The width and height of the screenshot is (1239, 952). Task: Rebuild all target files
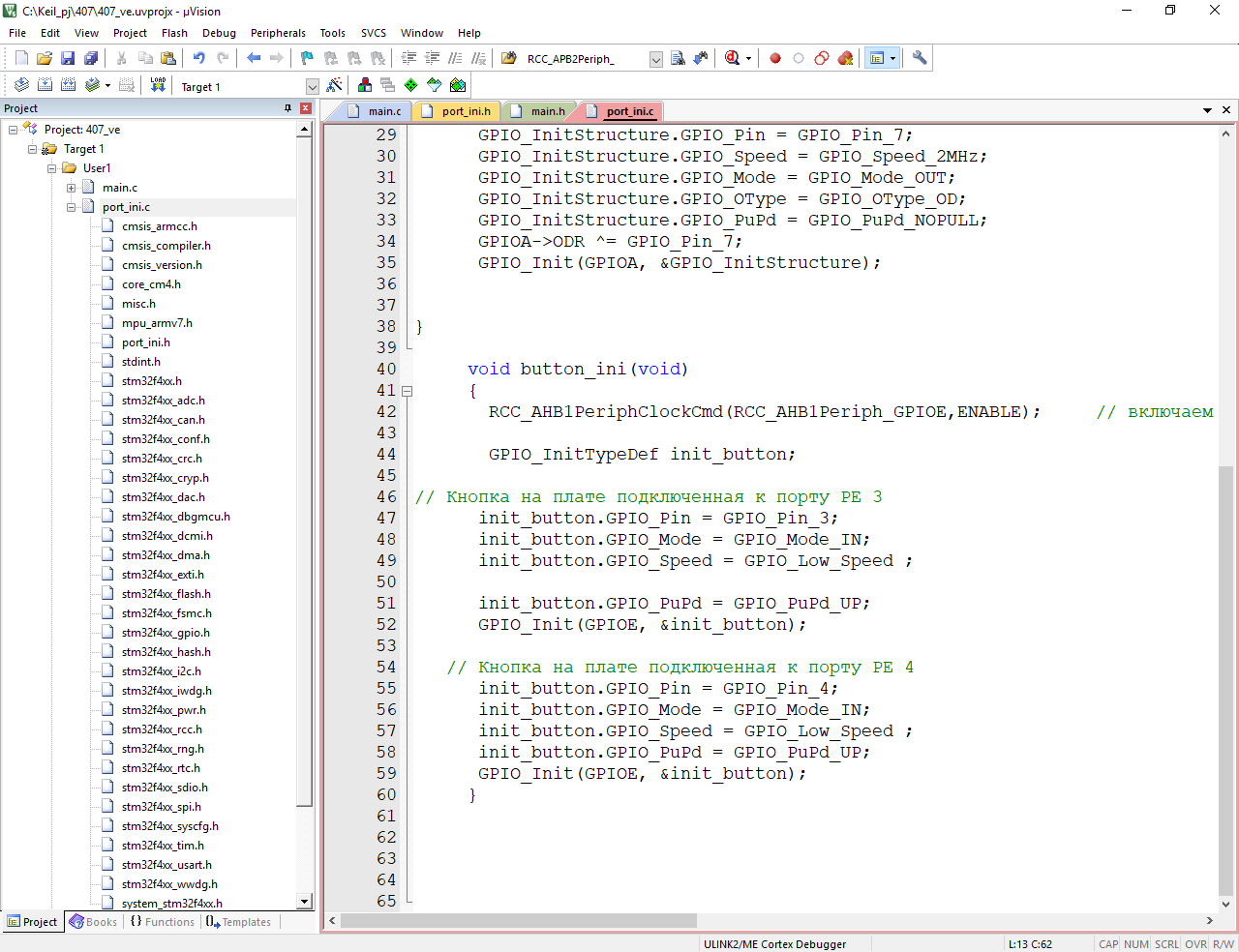[68, 85]
